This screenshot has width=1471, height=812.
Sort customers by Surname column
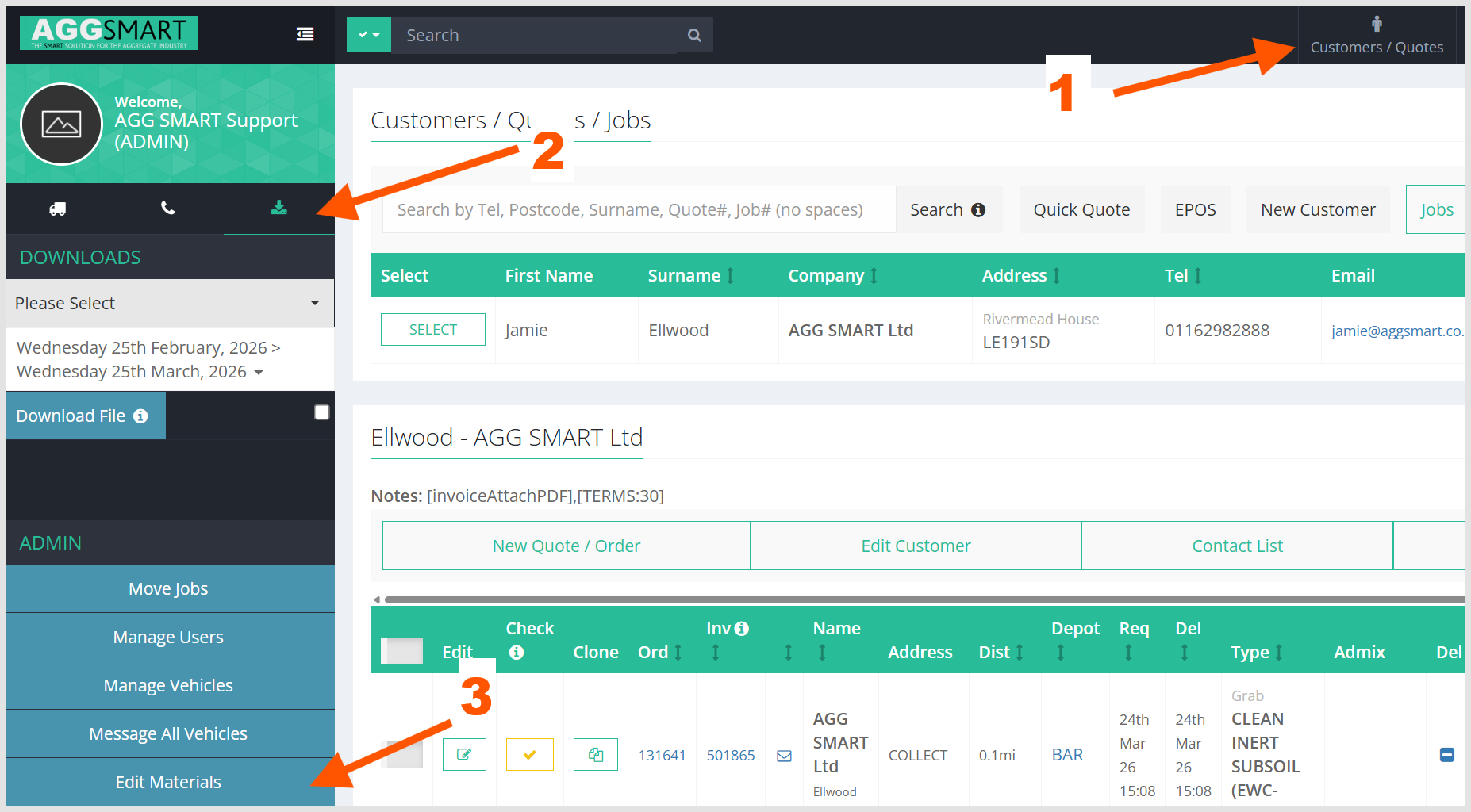point(731,275)
